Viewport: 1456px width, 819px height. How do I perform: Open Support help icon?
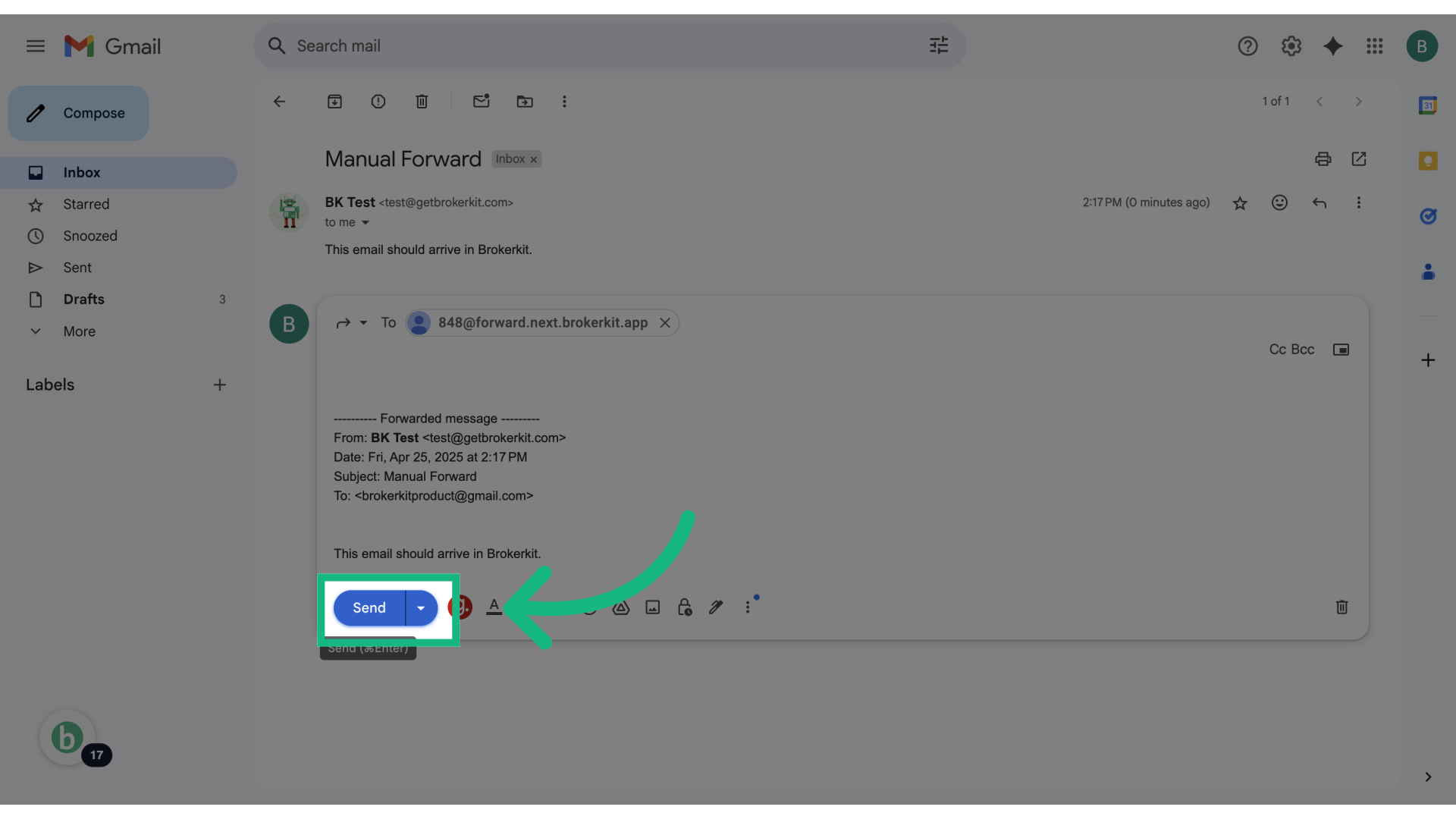(x=1248, y=46)
